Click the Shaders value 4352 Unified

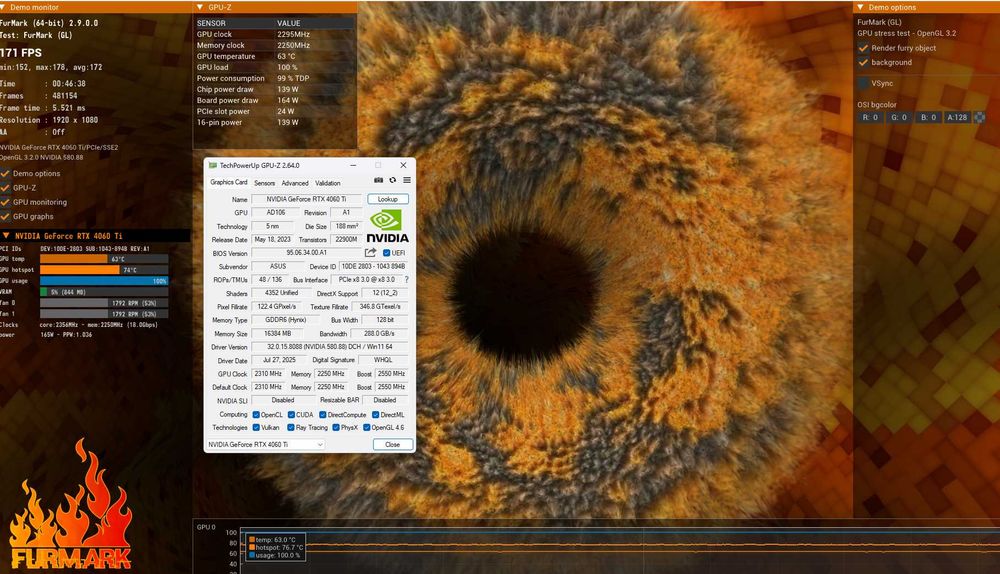[281, 293]
